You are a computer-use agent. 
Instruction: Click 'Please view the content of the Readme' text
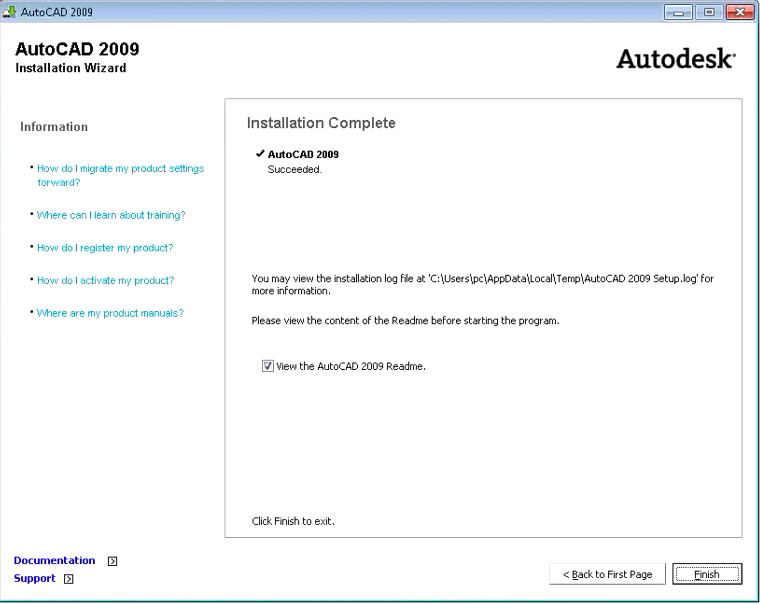pyautogui.click(x=405, y=320)
